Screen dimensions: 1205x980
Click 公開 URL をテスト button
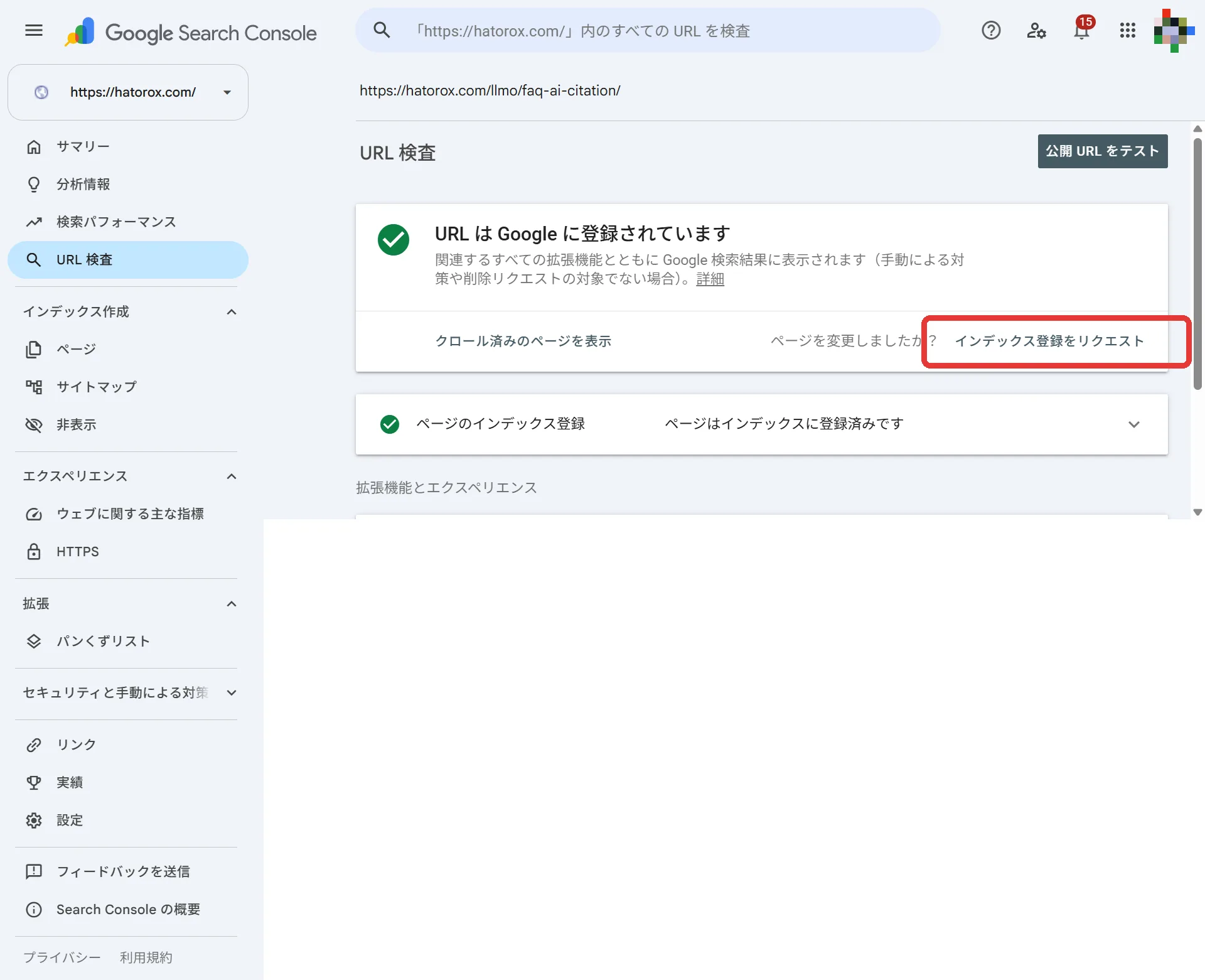tap(1103, 151)
